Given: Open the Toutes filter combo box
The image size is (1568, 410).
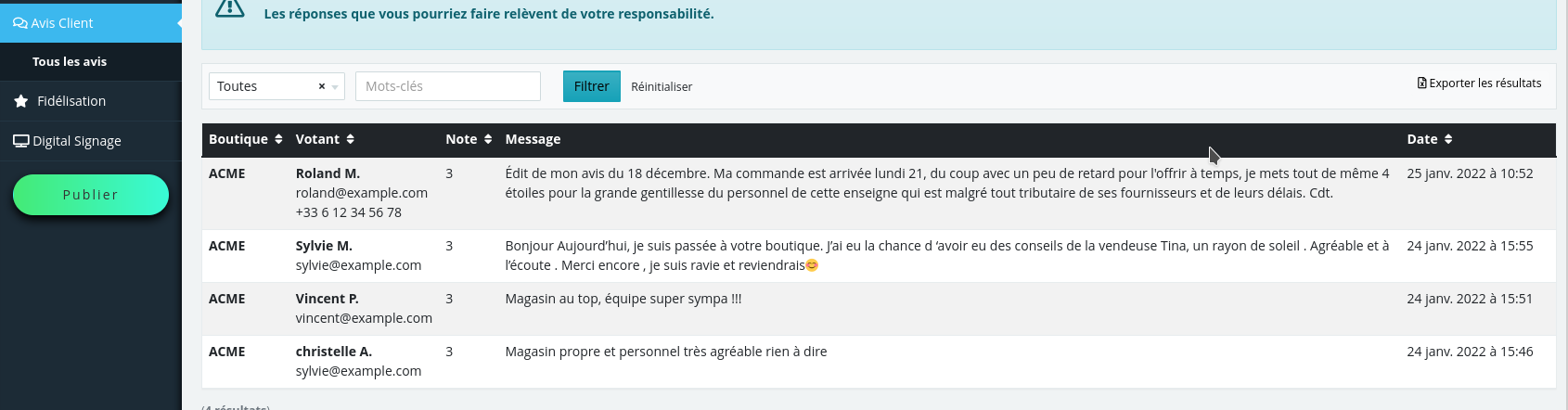Looking at the screenshot, I should (276, 86).
